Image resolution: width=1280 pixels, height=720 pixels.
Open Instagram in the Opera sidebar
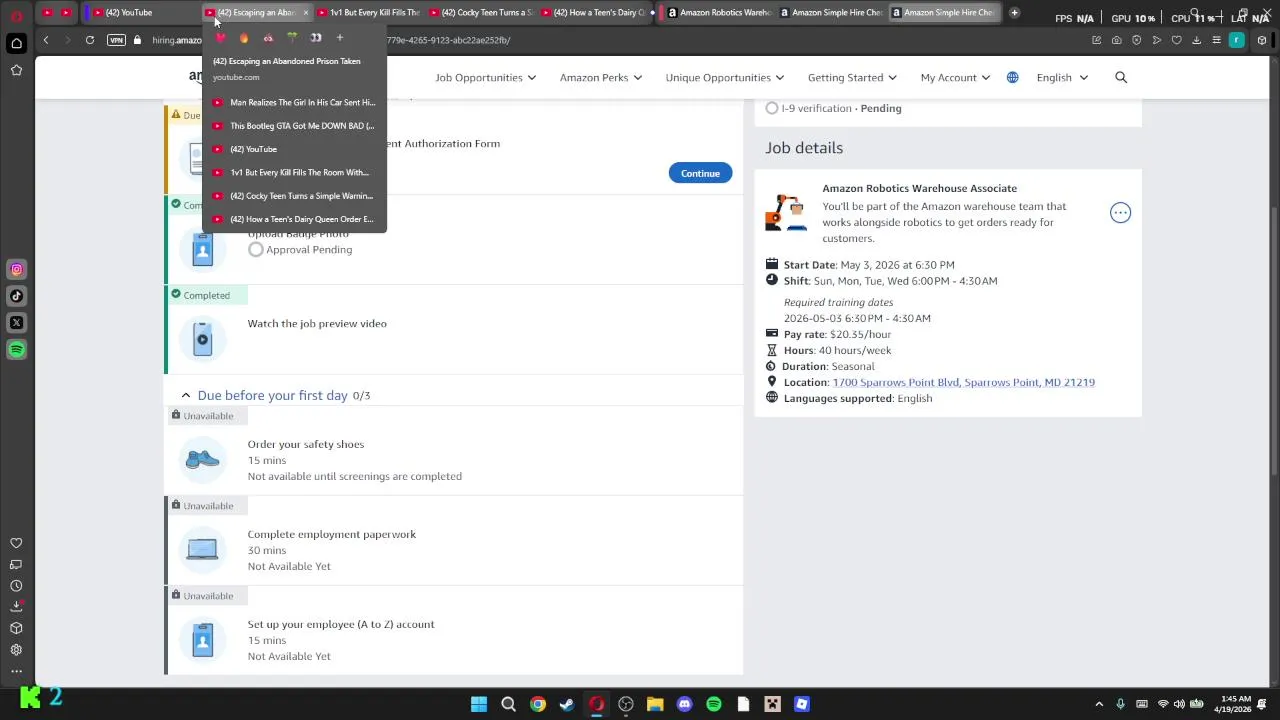point(16,269)
